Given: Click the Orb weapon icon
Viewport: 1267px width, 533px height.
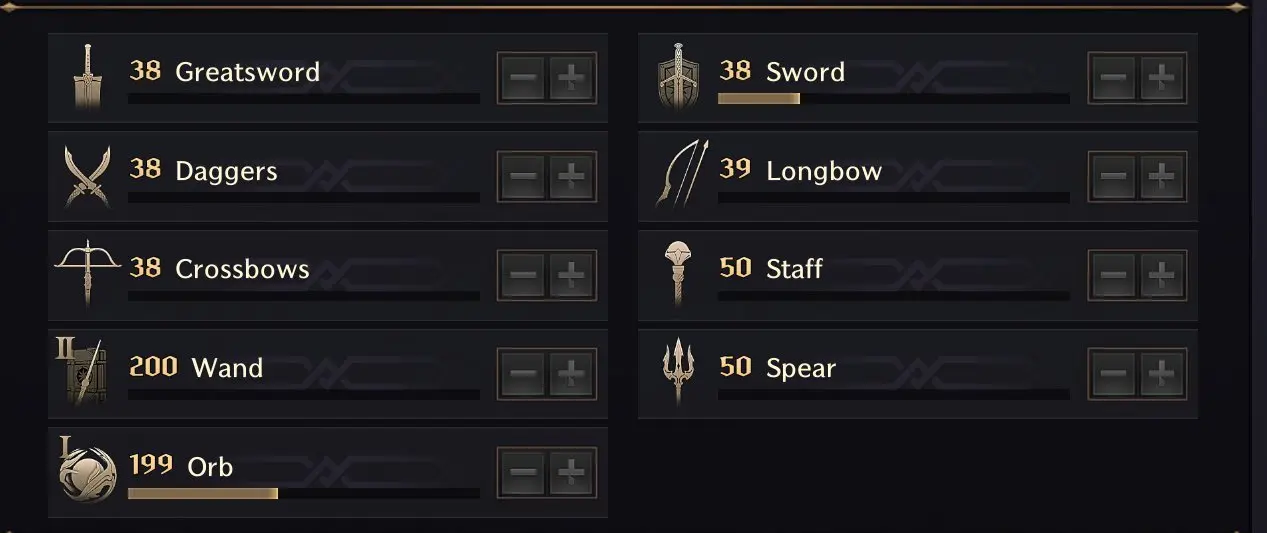Looking at the screenshot, I should (x=87, y=472).
